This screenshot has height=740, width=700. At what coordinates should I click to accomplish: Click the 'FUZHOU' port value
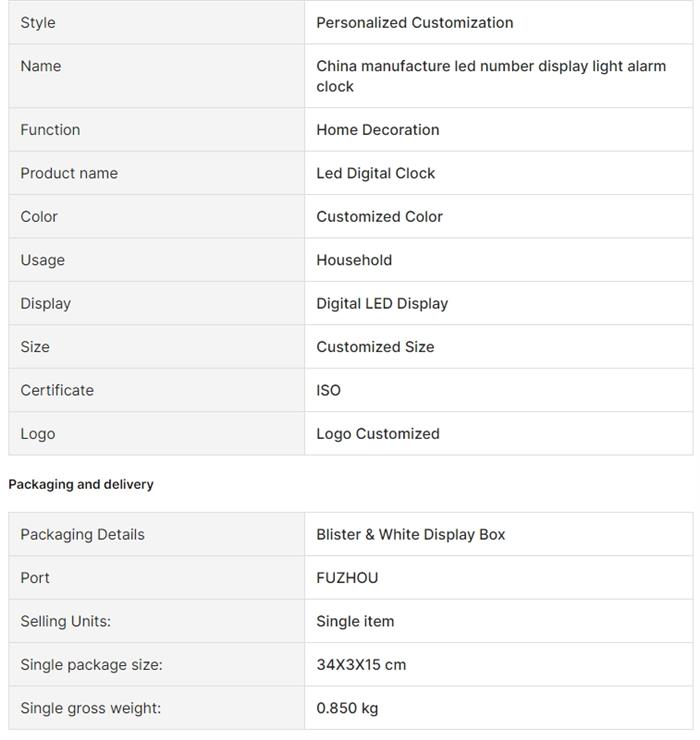click(347, 578)
